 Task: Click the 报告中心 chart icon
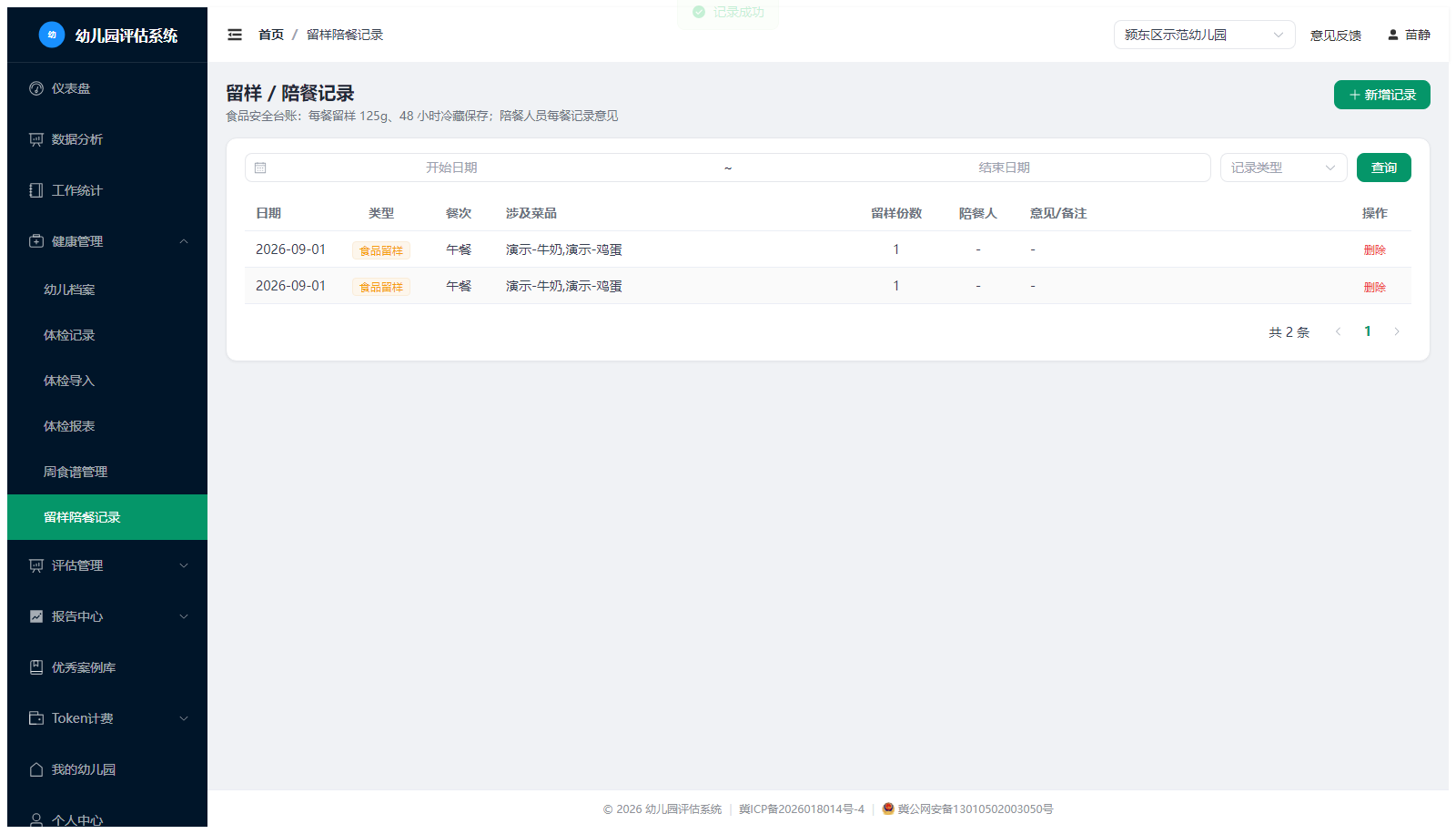click(36, 616)
